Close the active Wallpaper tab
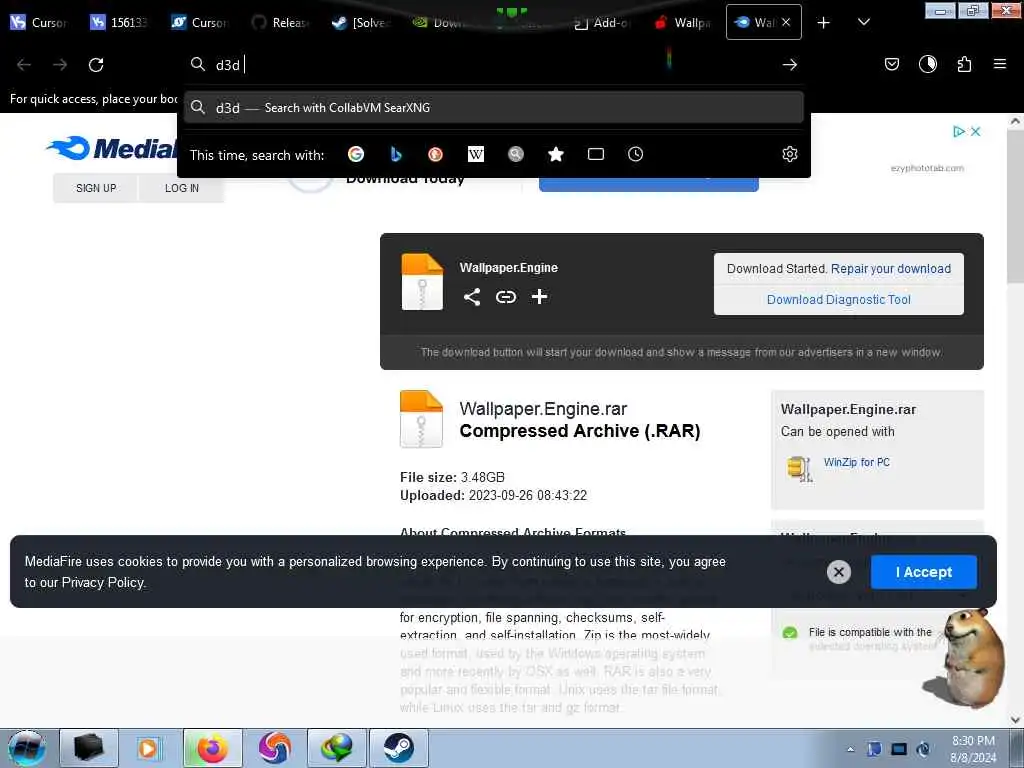This screenshot has height=768, width=1024. coord(786,22)
